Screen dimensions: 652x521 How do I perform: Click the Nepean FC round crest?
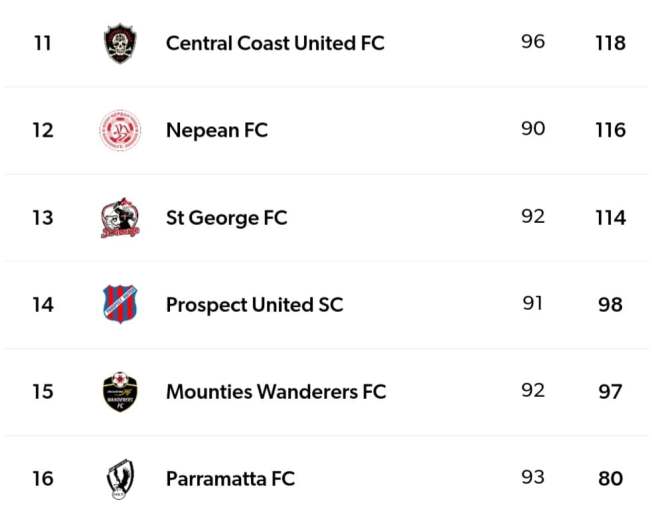click(x=120, y=130)
